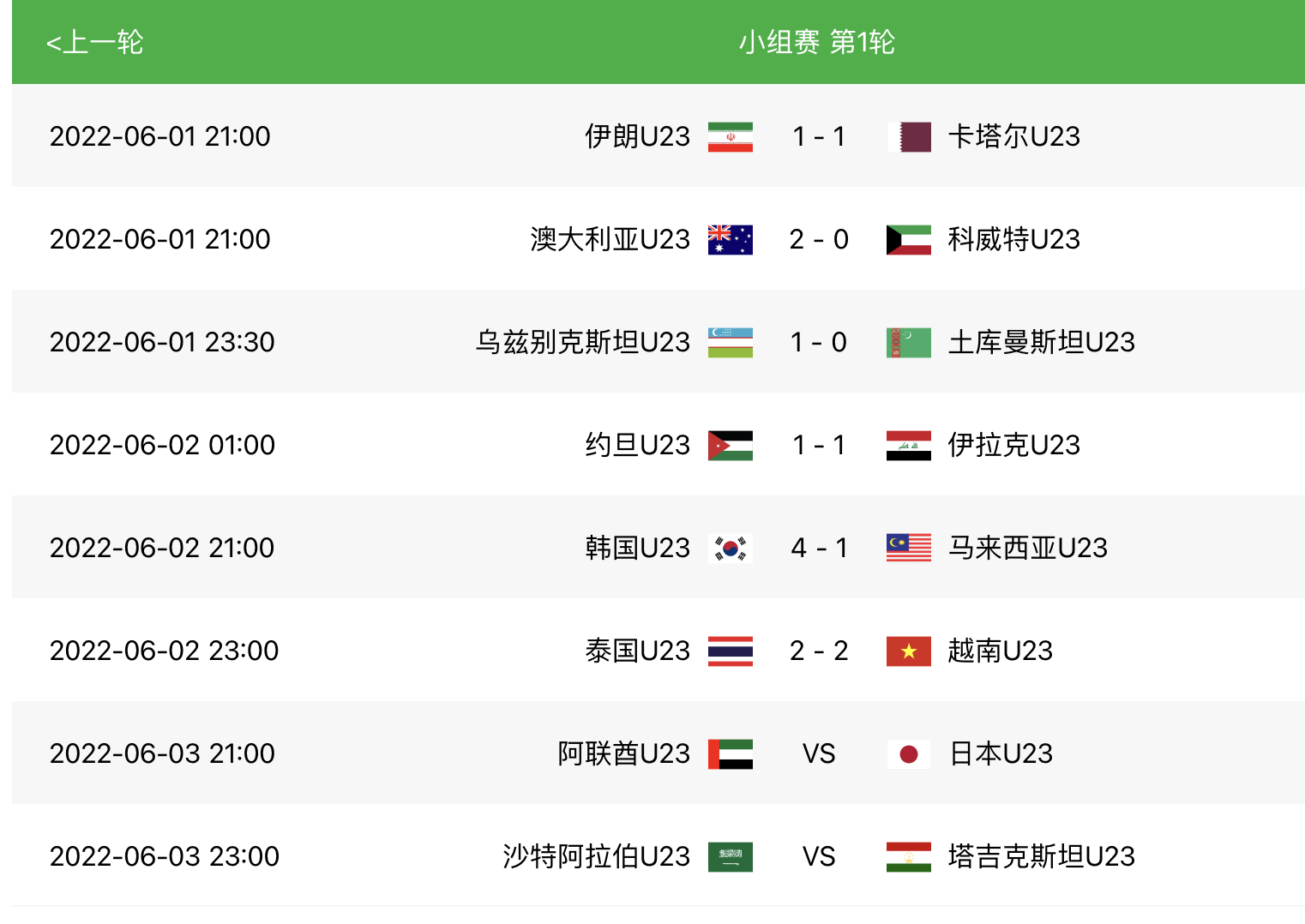Open the 约旦U23 team link
The height and width of the screenshot is (924, 1305).
coord(637,445)
